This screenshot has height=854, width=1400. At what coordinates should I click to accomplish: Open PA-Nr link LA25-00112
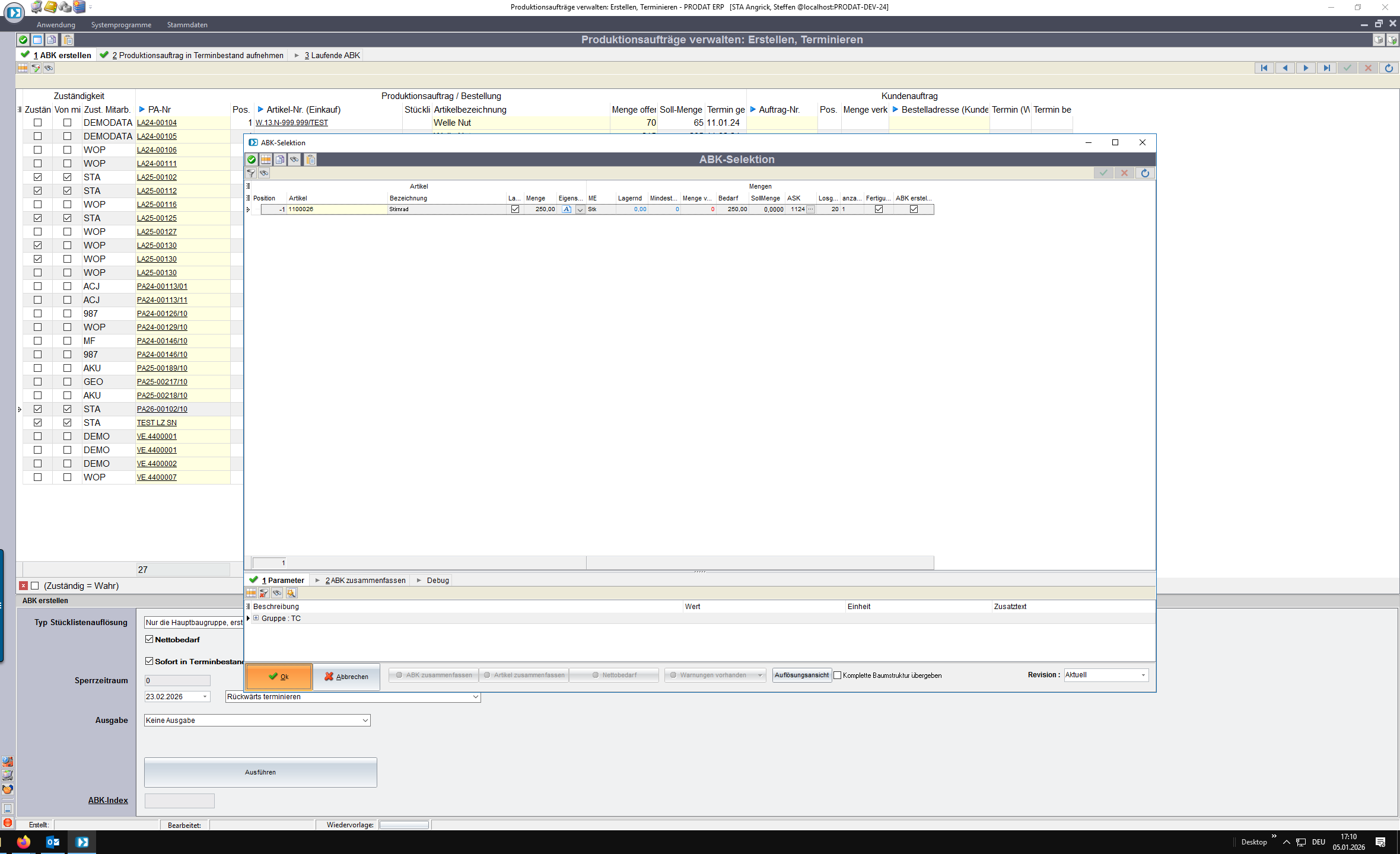[157, 191]
